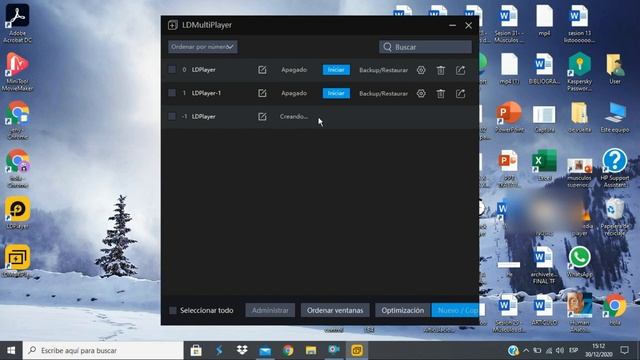Close the LDMultiPlayer window

tap(469, 25)
